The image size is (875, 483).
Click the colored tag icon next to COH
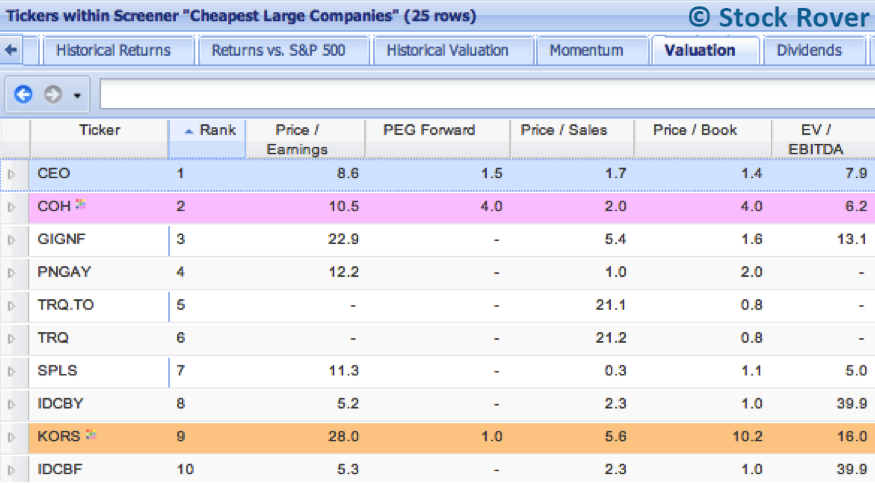80,204
